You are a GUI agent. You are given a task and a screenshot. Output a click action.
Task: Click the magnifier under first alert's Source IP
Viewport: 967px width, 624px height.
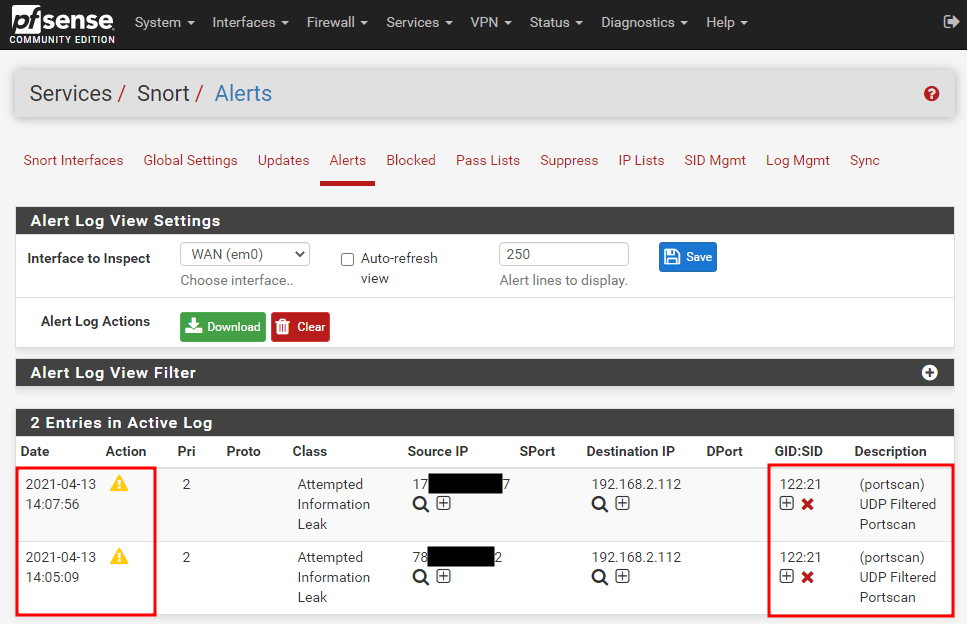[421, 504]
